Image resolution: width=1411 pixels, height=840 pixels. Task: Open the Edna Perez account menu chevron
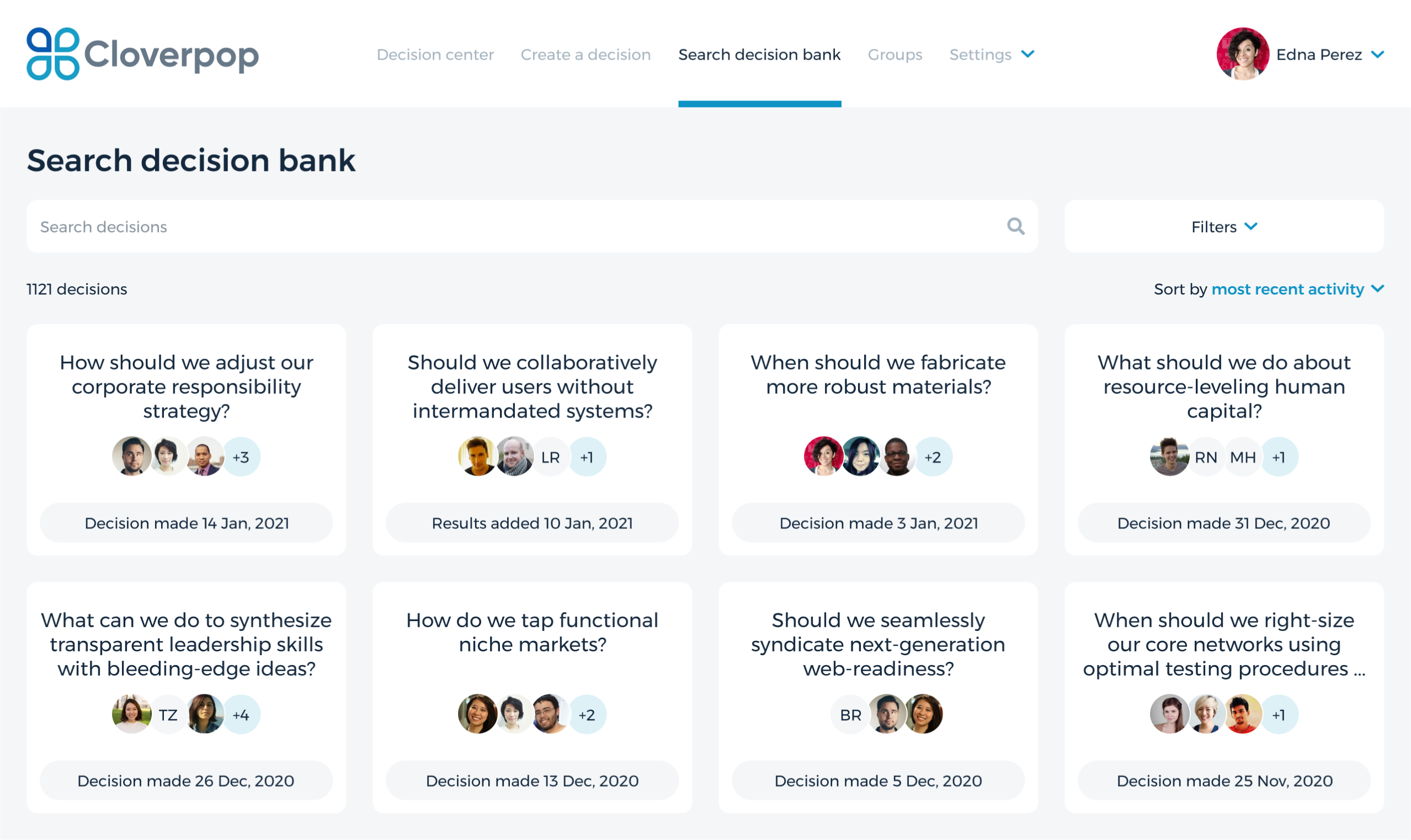coord(1377,55)
